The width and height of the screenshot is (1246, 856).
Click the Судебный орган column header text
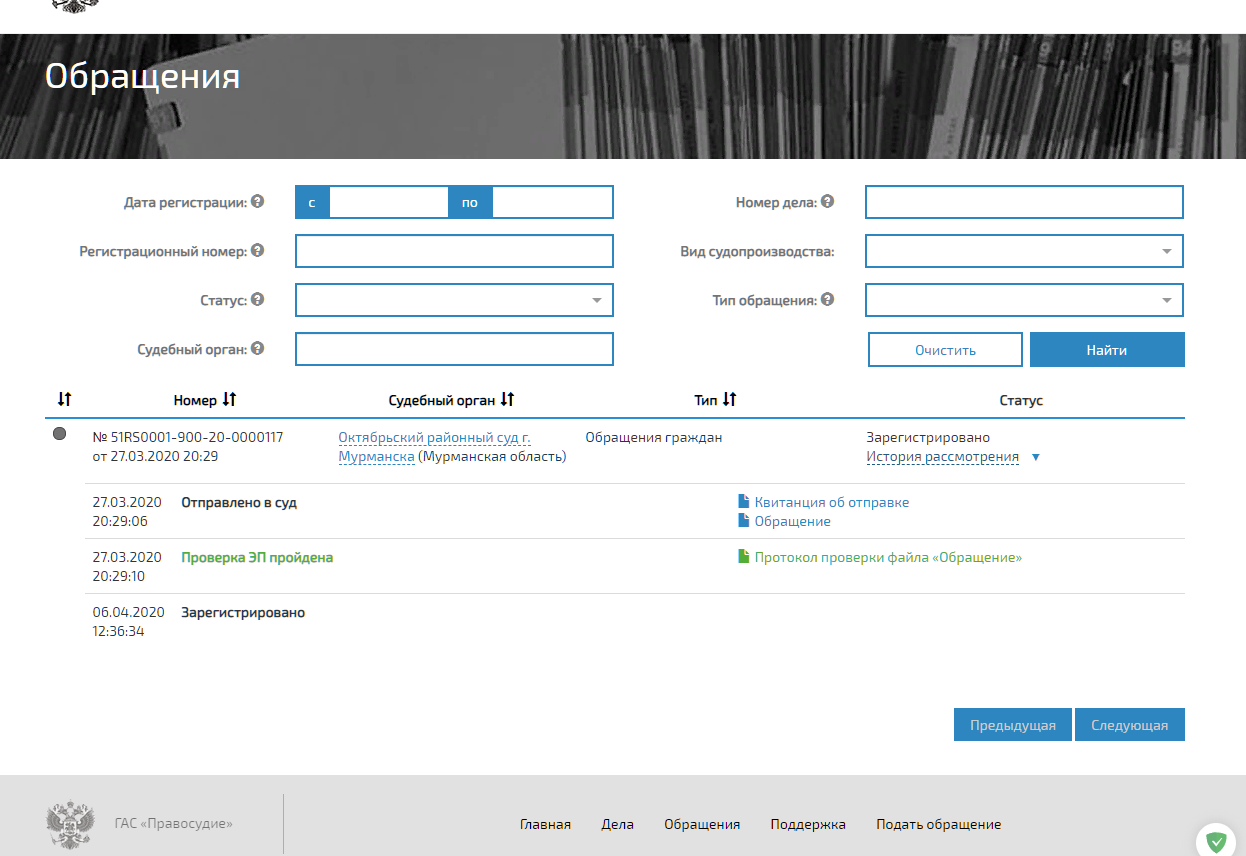pyautogui.click(x=442, y=400)
